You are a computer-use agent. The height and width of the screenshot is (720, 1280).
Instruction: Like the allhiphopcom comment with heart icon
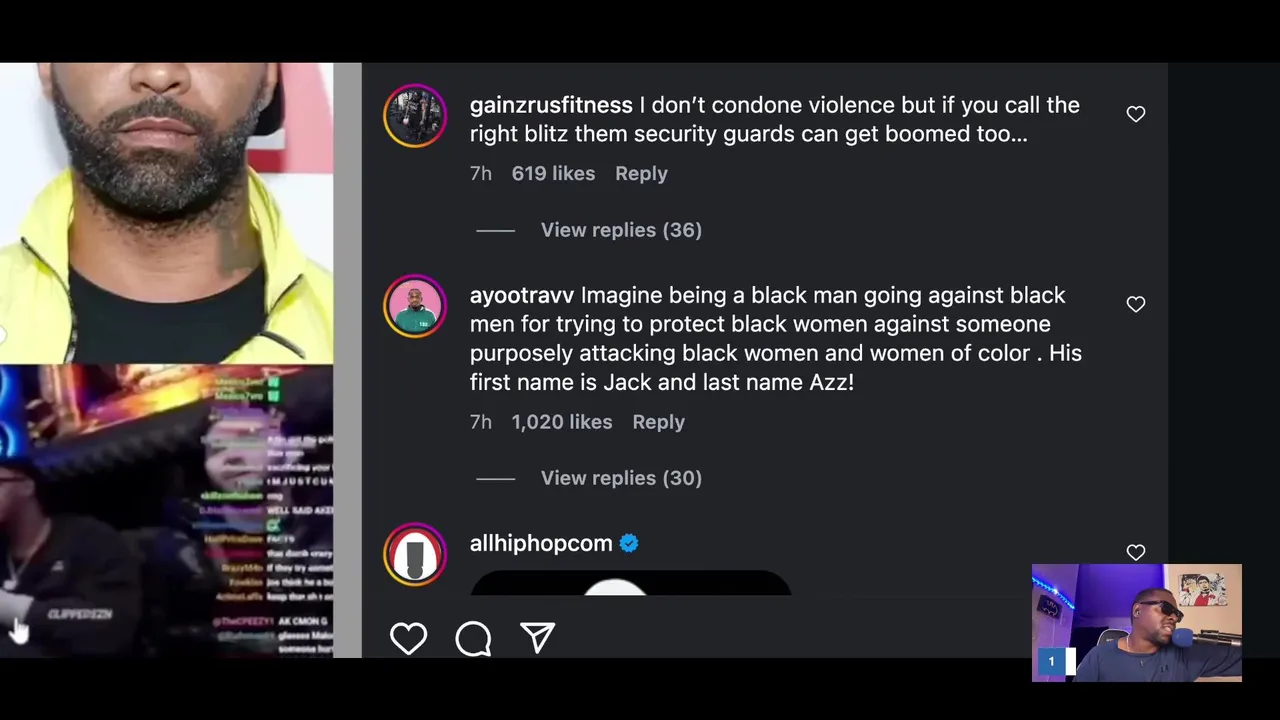pos(1135,552)
